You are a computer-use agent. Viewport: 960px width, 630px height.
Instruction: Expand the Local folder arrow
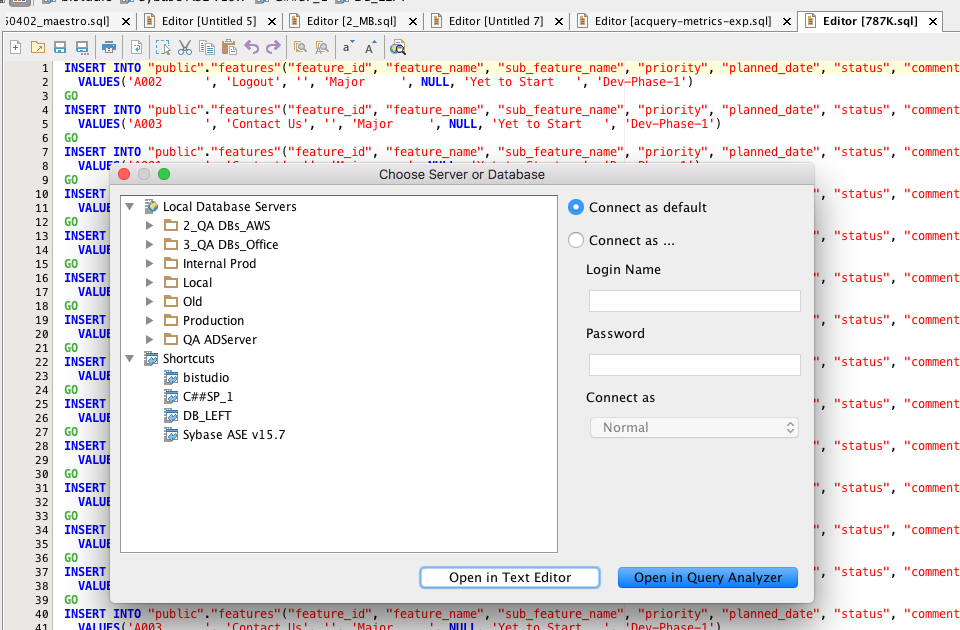pos(149,282)
